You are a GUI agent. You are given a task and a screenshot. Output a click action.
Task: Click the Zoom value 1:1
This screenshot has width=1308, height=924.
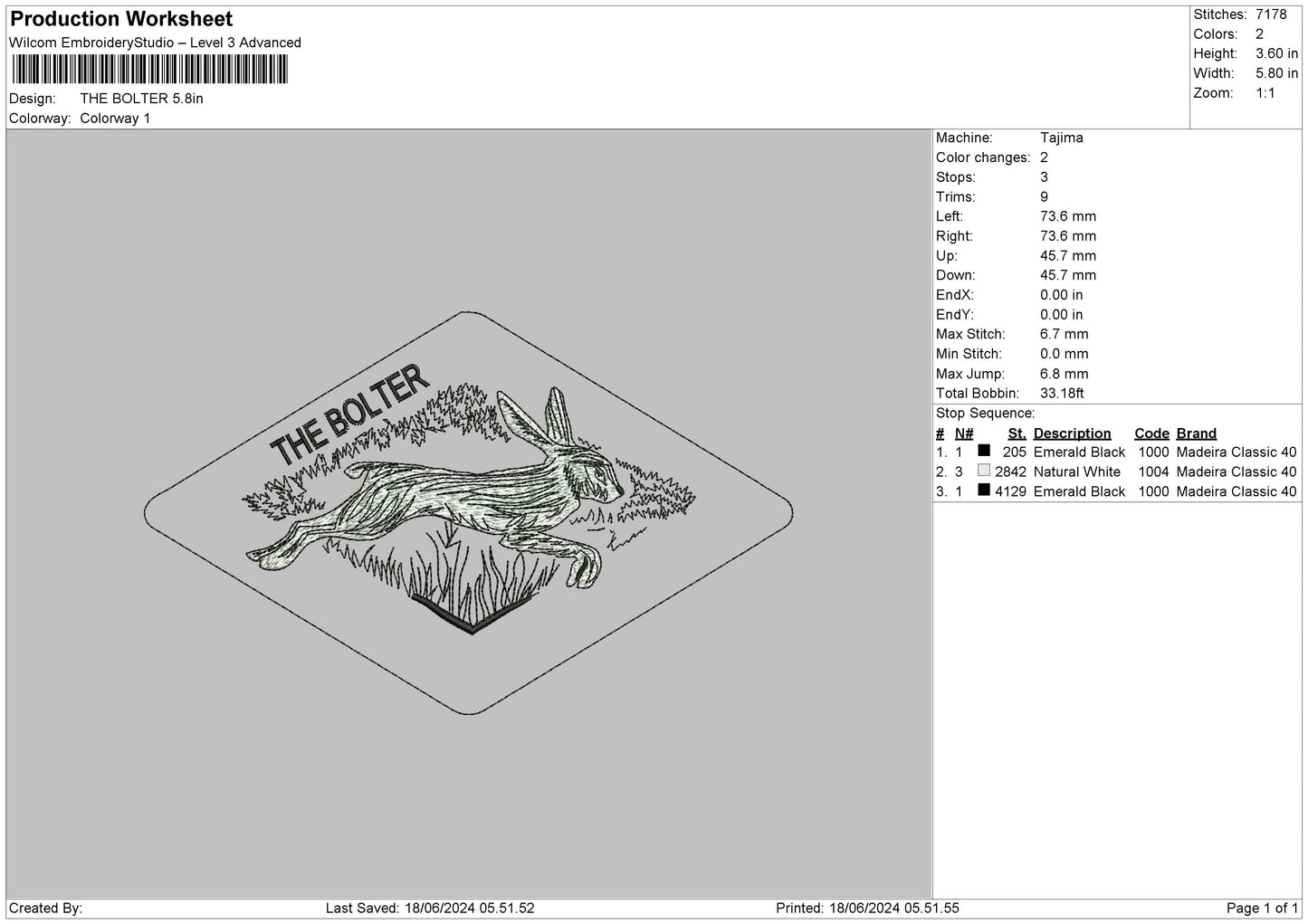point(1265,93)
